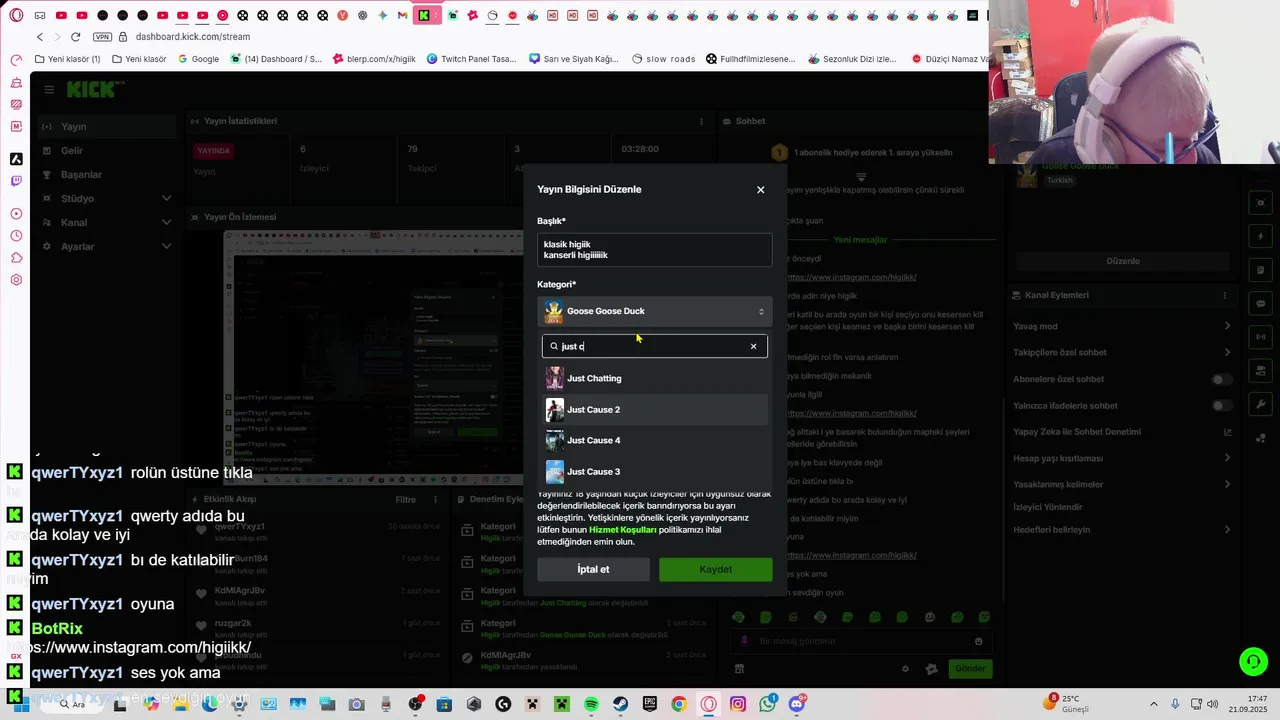Open Opera sidebar history clock icon

(16, 236)
